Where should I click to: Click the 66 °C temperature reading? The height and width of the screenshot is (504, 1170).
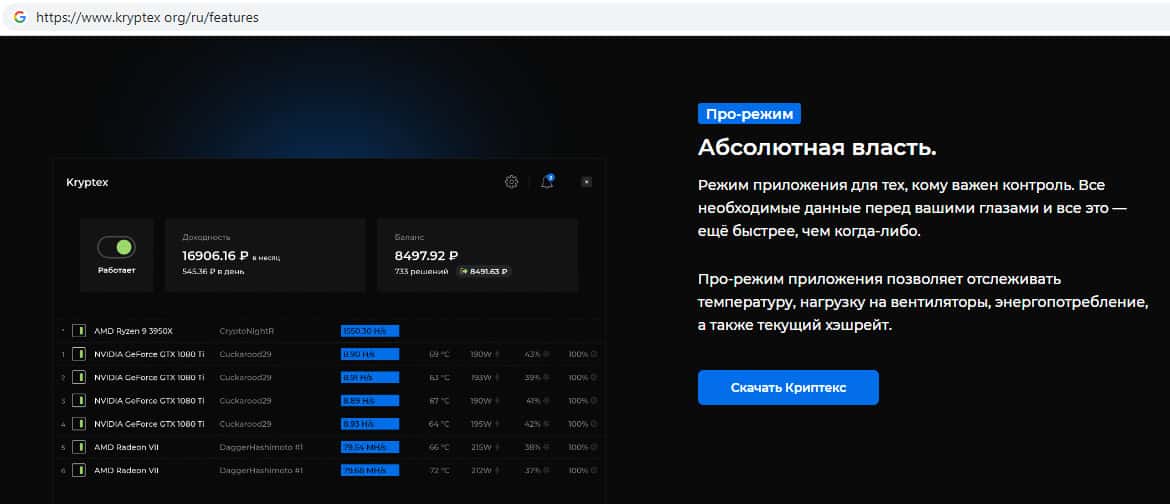pos(439,447)
